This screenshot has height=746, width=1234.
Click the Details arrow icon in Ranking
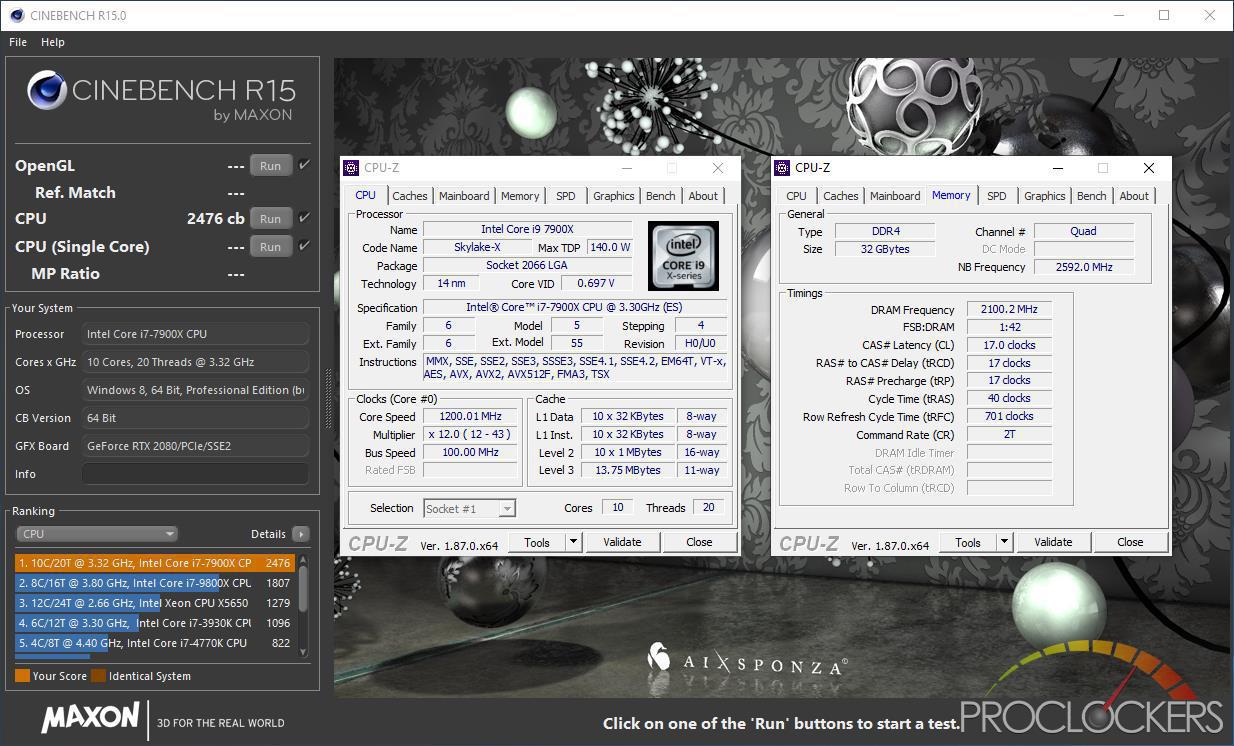point(300,534)
